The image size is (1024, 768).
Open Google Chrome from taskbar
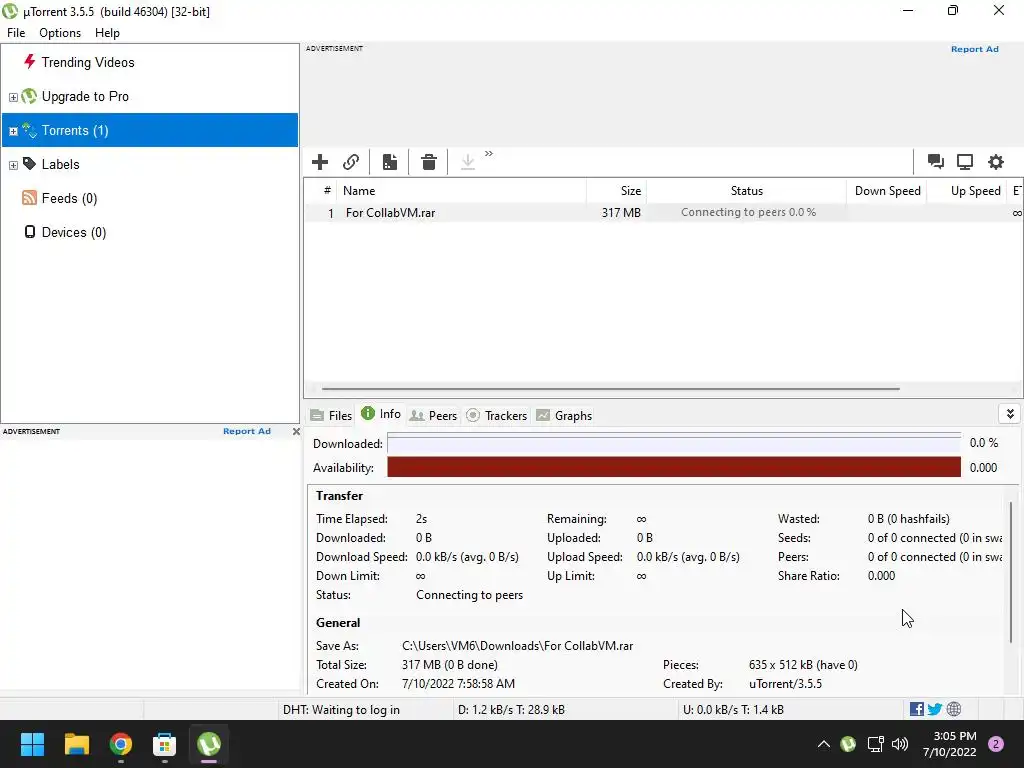[x=121, y=744]
